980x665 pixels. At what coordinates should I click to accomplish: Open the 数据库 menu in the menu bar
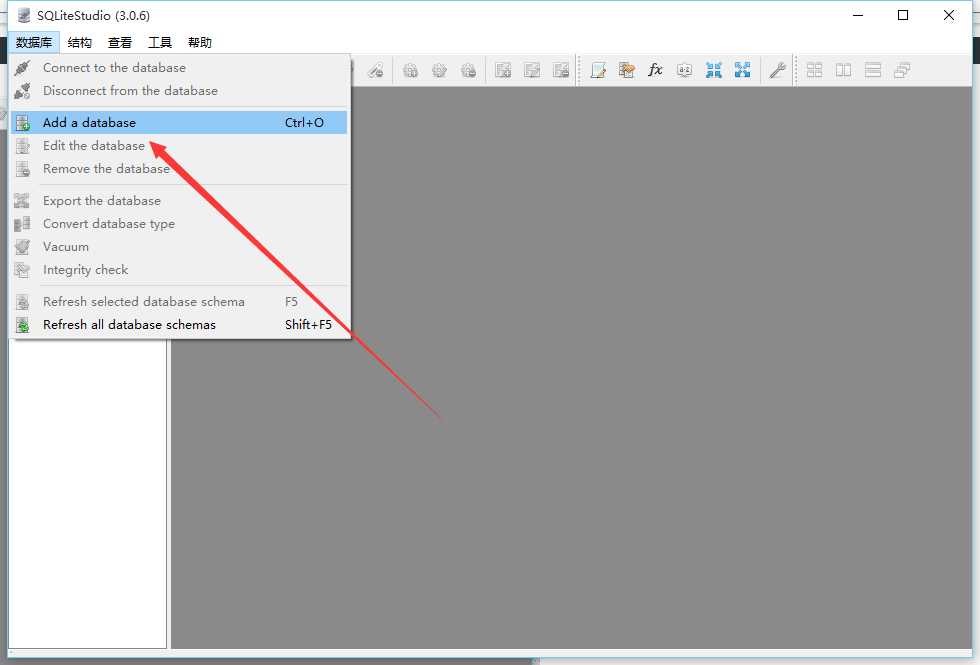click(x=34, y=42)
